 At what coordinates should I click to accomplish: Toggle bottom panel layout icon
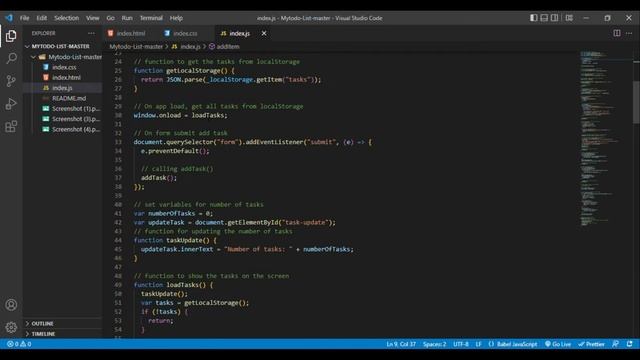click(544, 18)
